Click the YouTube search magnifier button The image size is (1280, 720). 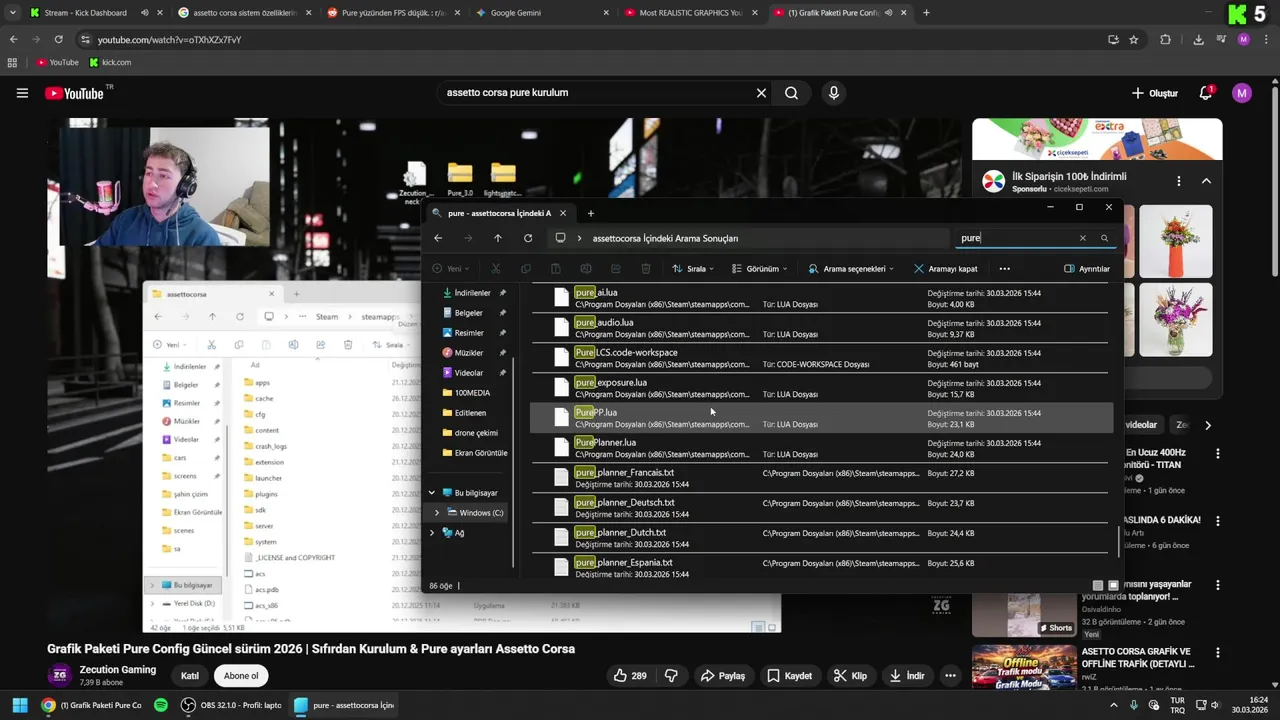coord(791,93)
